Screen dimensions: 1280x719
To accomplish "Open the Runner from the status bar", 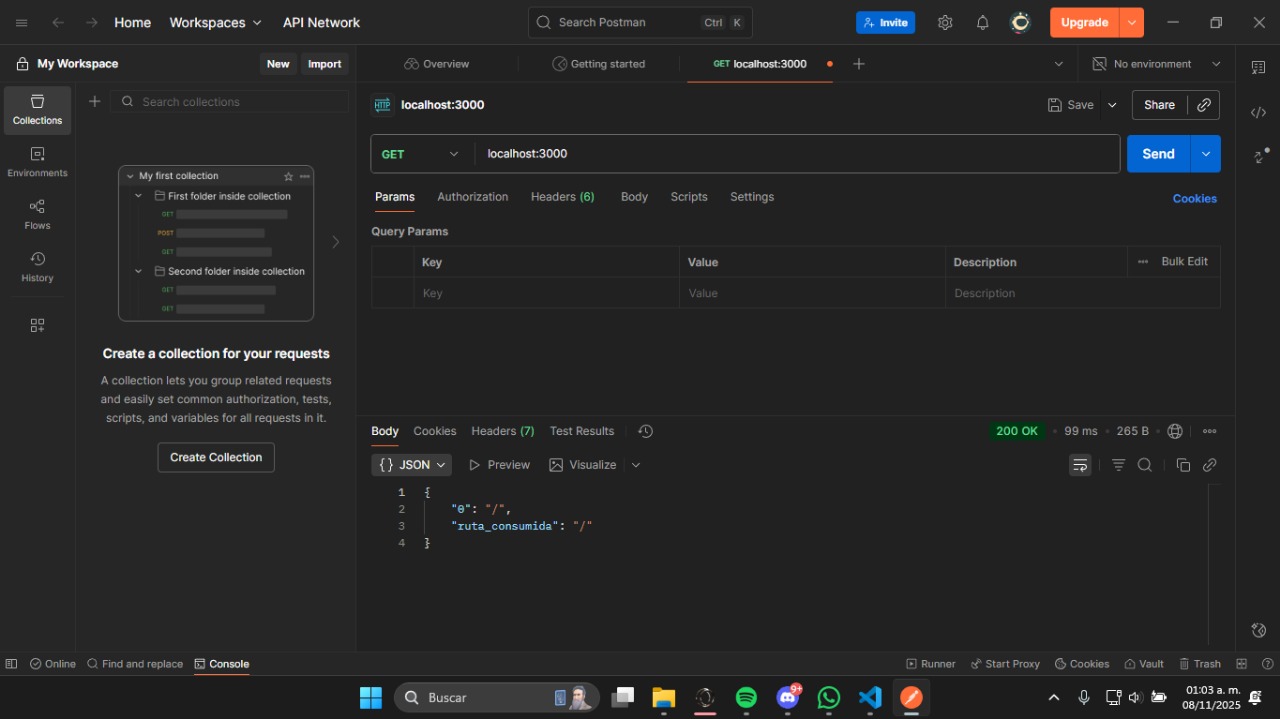I will click(x=930, y=664).
